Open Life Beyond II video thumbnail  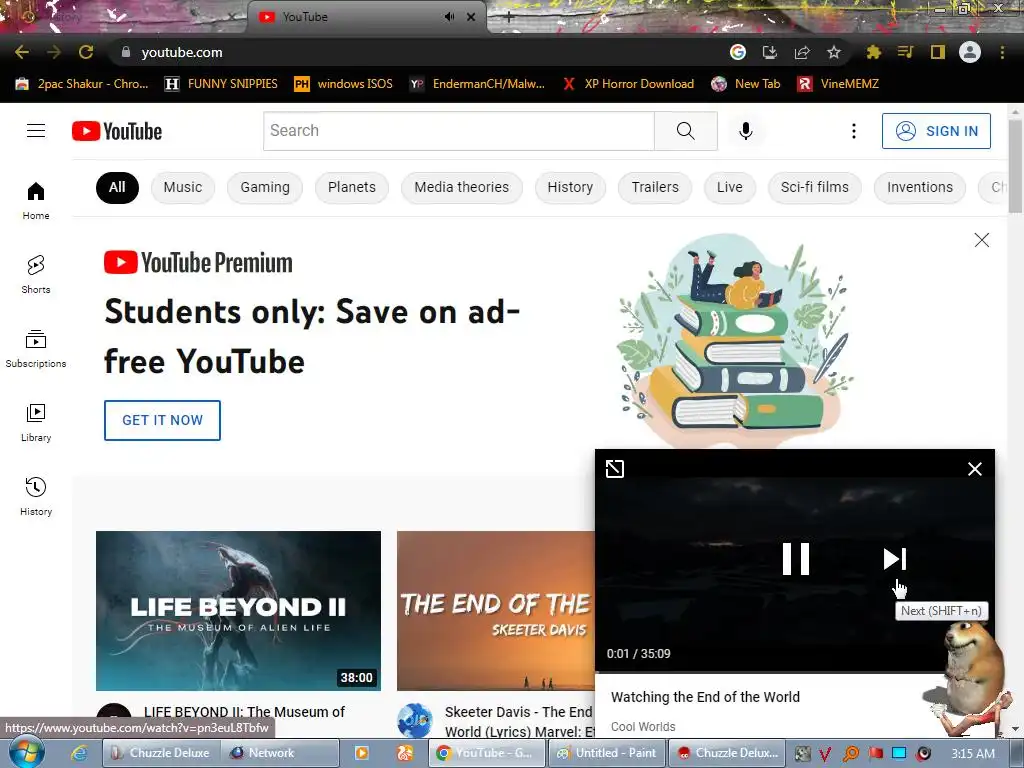pyautogui.click(x=238, y=611)
